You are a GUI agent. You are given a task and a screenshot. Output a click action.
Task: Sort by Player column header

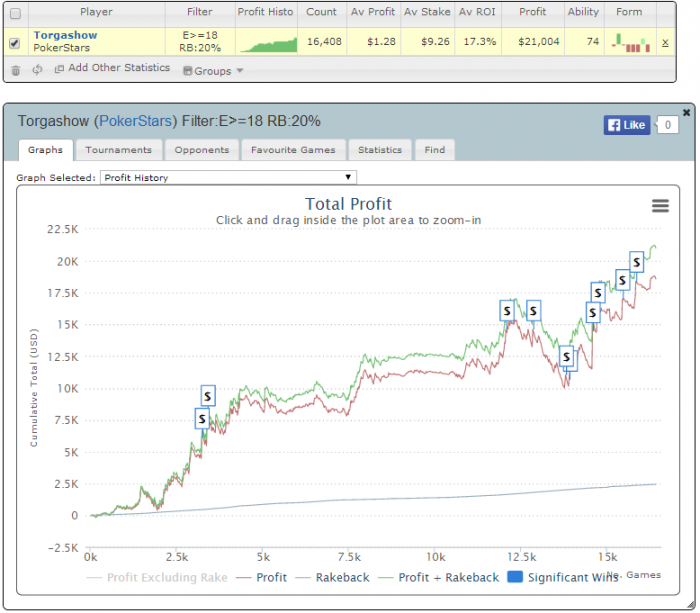click(x=96, y=12)
